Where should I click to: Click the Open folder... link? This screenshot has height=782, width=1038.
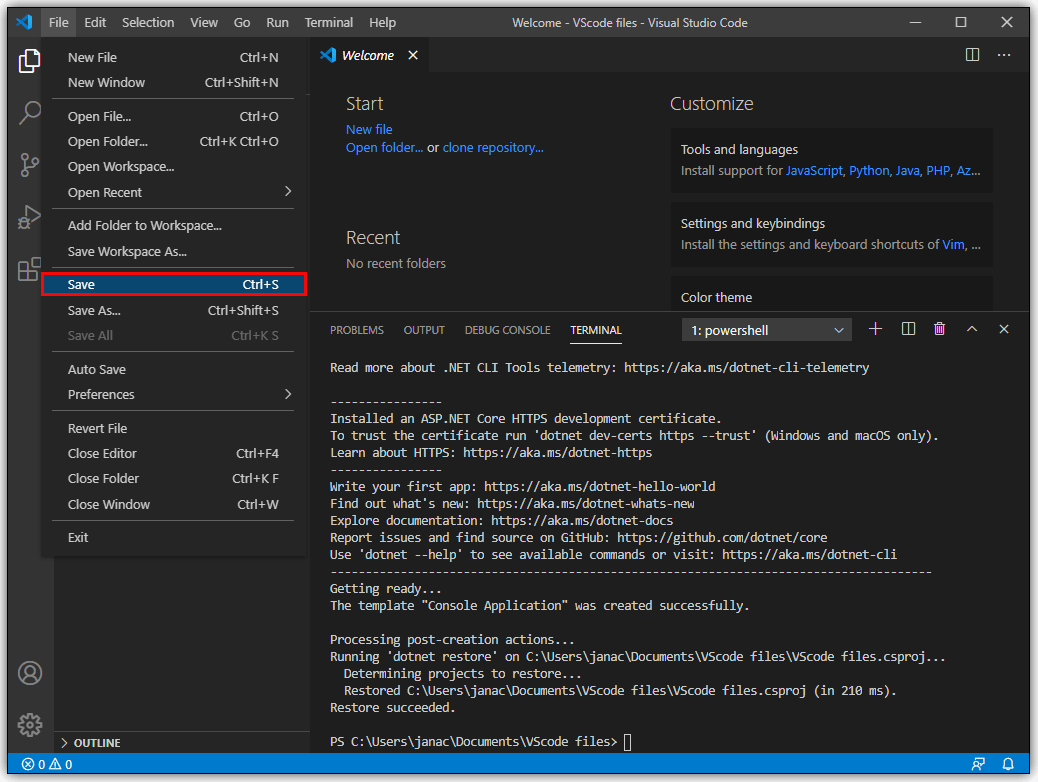point(384,148)
